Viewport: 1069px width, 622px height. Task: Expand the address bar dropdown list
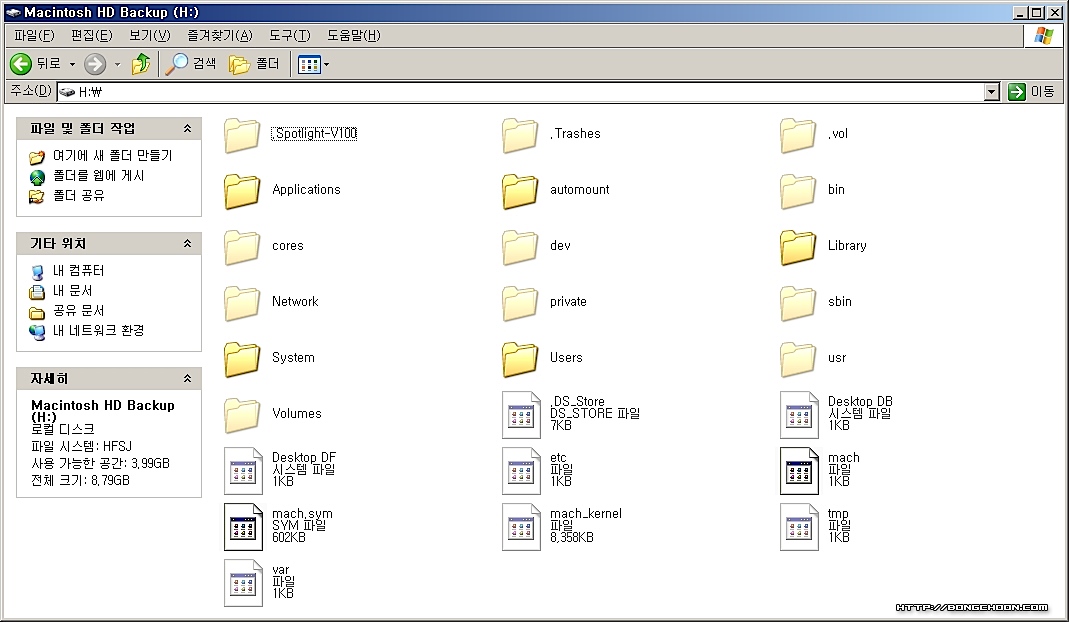992,91
